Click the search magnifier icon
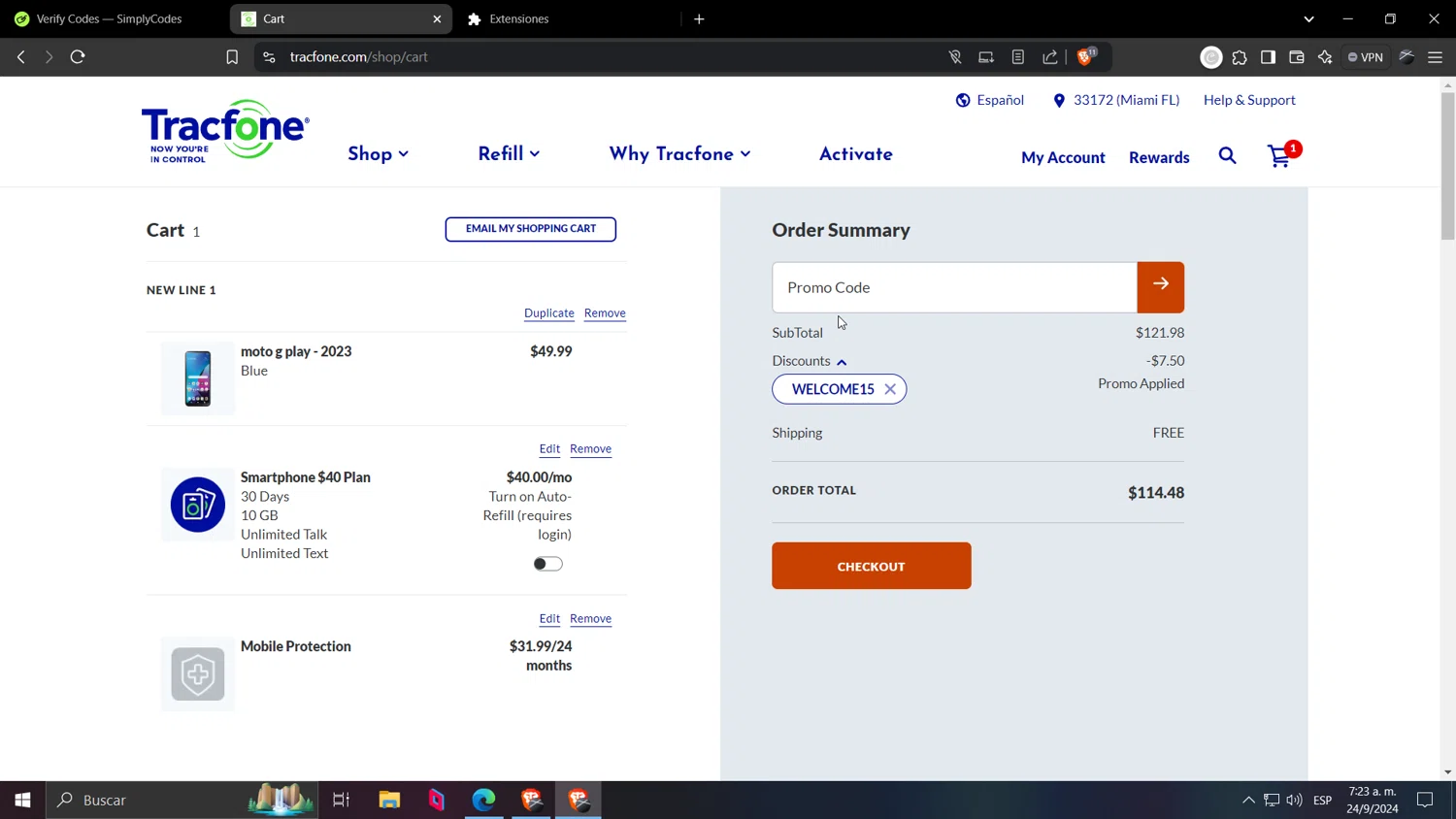The height and width of the screenshot is (819, 1456). point(1227,156)
